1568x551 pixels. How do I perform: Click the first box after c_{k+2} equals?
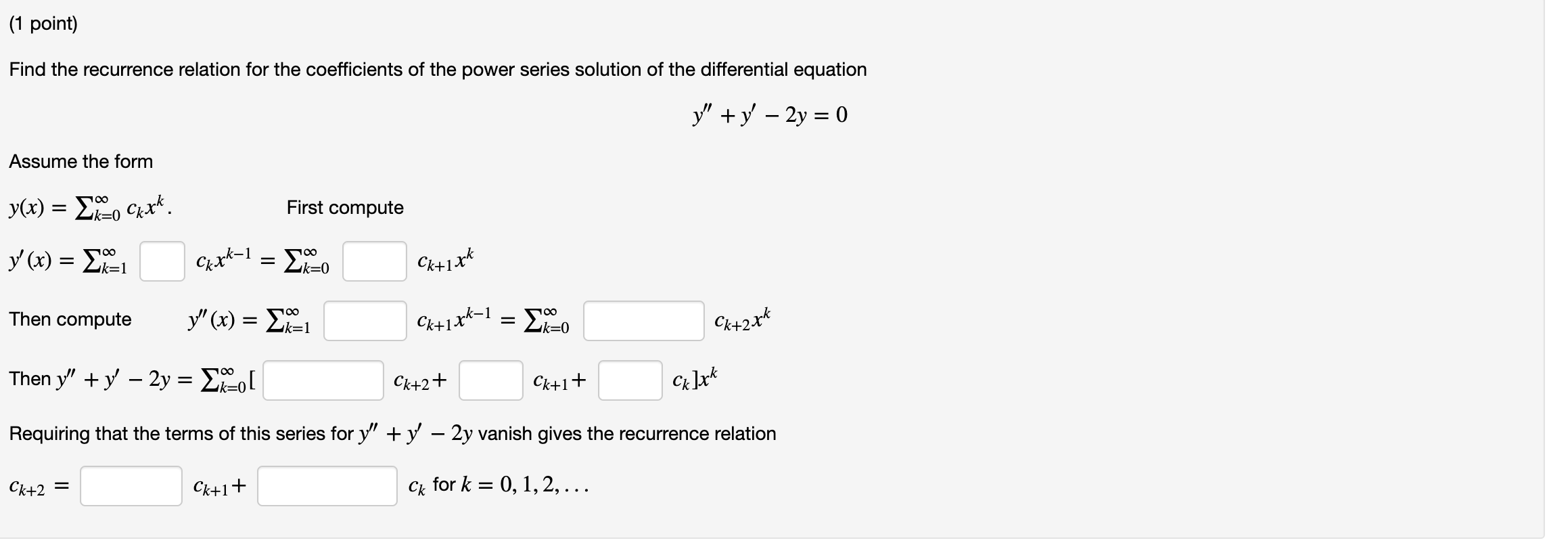[x=131, y=486]
